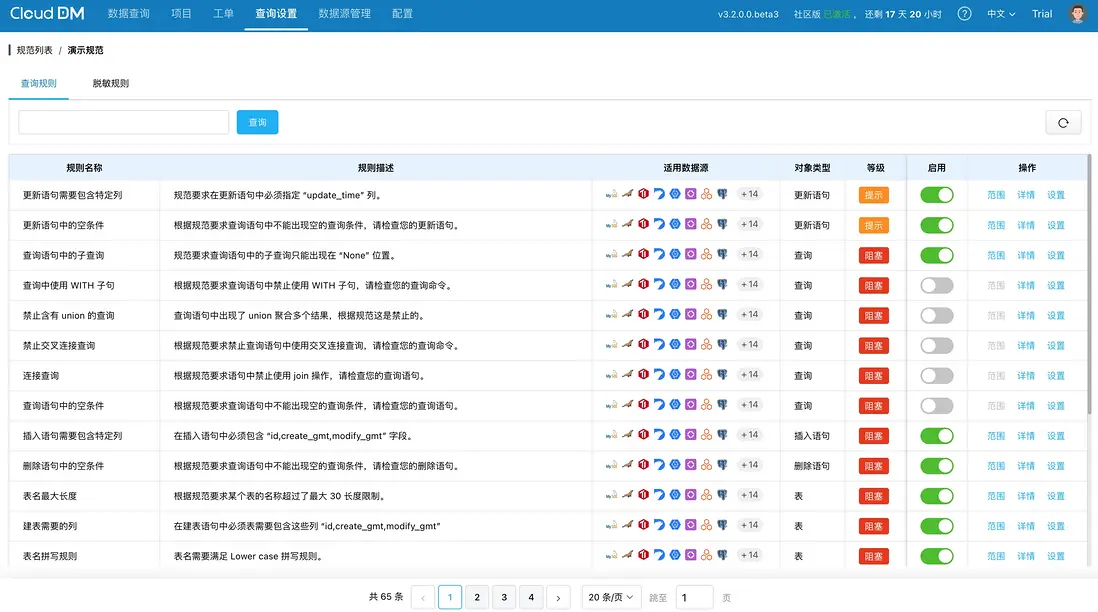Click red hexagon database icon in 表名最大长度 row

click(x=643, y=495)
